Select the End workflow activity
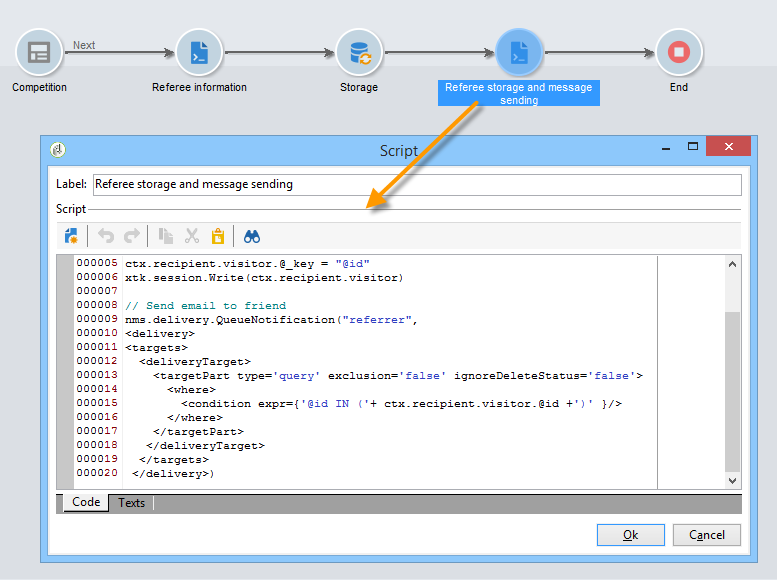This screenshot has height=580, width=777. tap(679, 52)
